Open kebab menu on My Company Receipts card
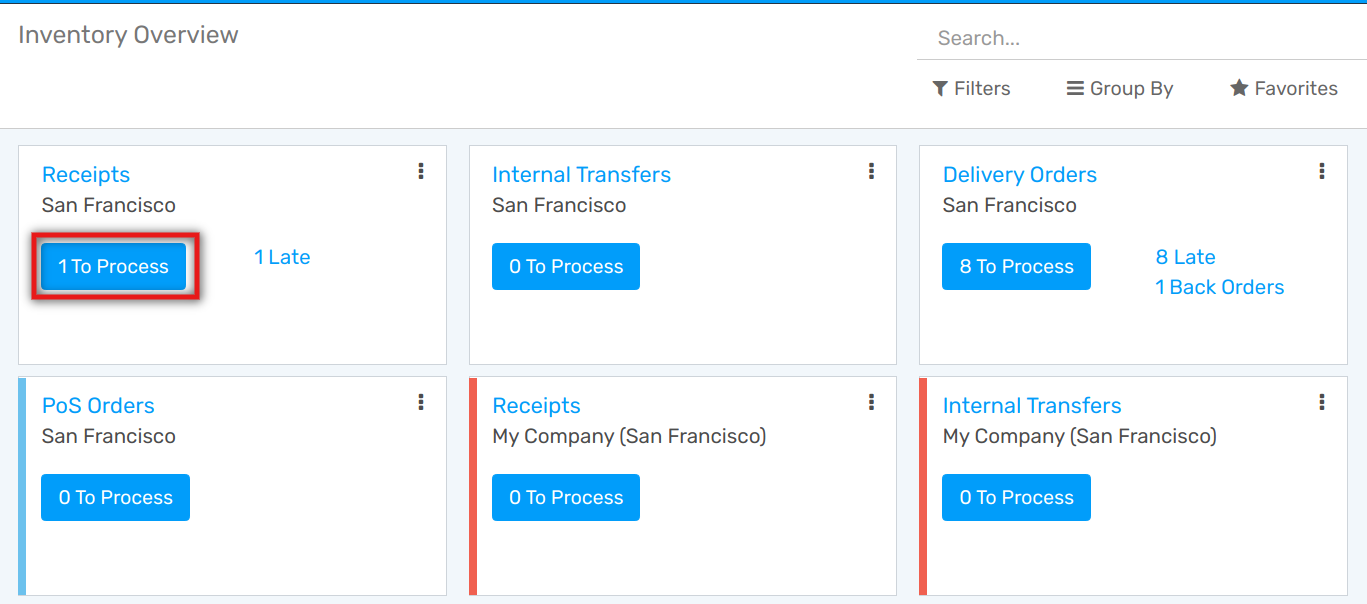The height and width of the screenshot is (604, 1367). click(x=871, y=402)
